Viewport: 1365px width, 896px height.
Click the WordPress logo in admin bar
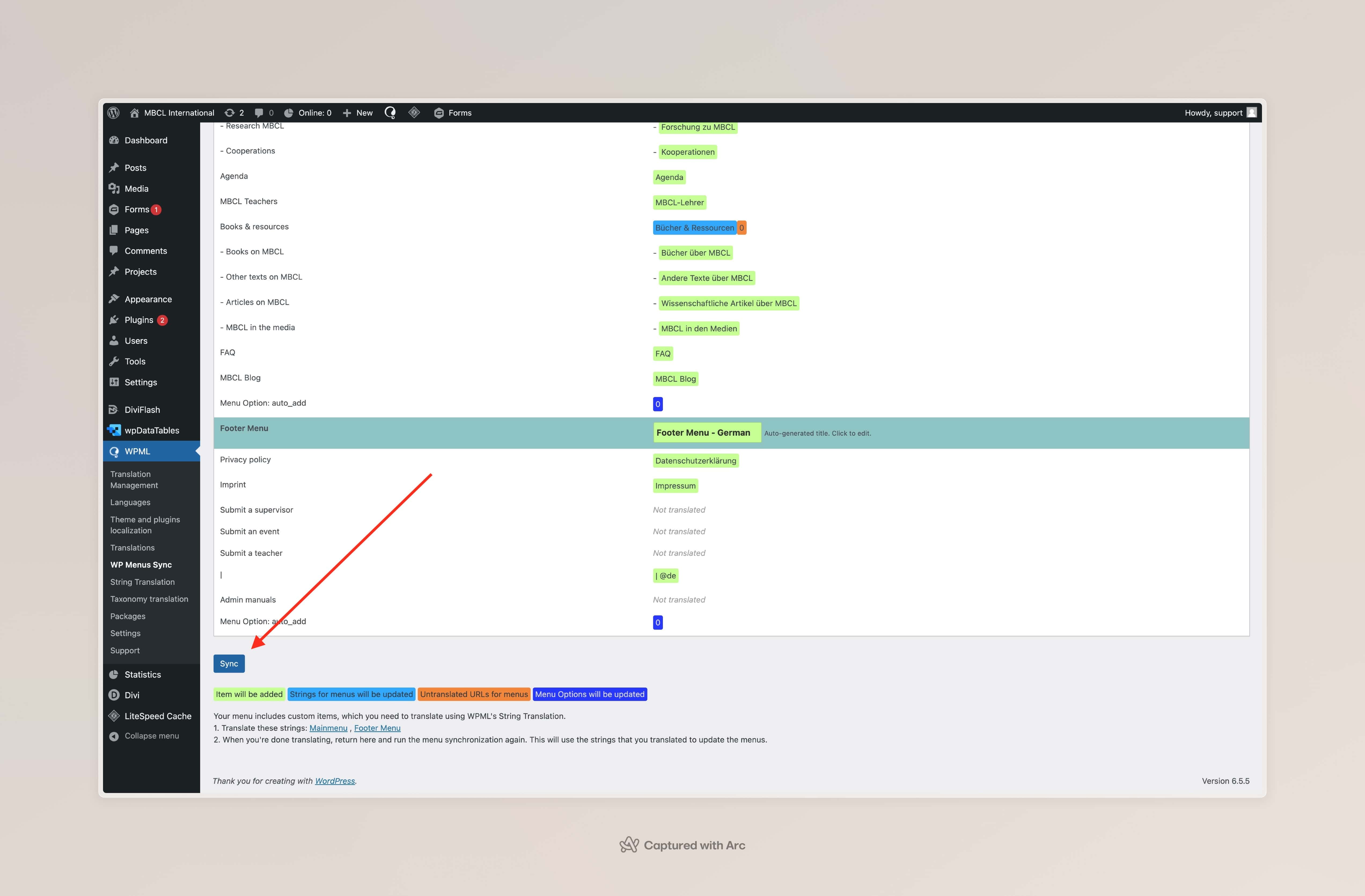coord(113,112)
